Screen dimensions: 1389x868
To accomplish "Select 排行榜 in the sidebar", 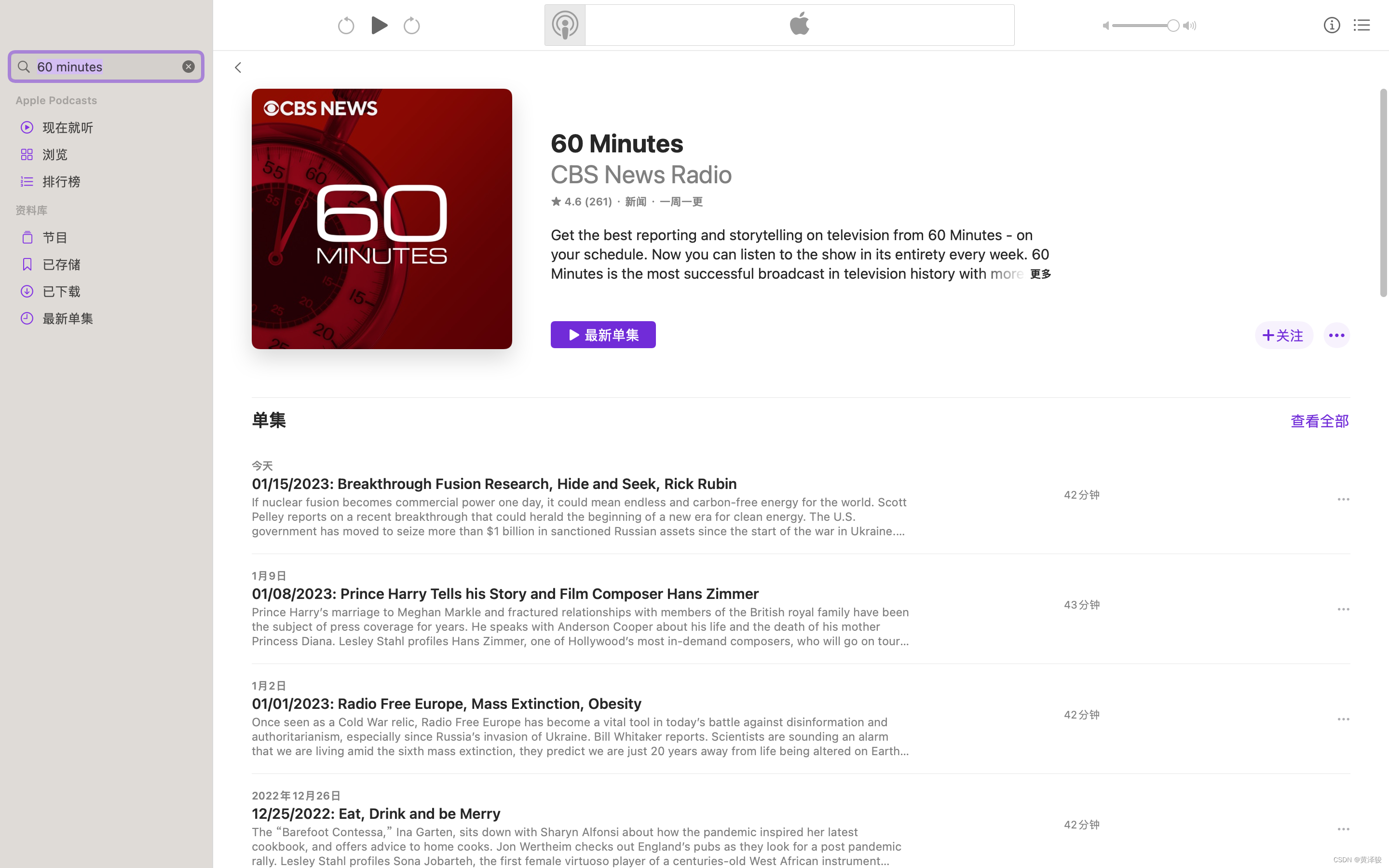I will (x=61, y=181).
